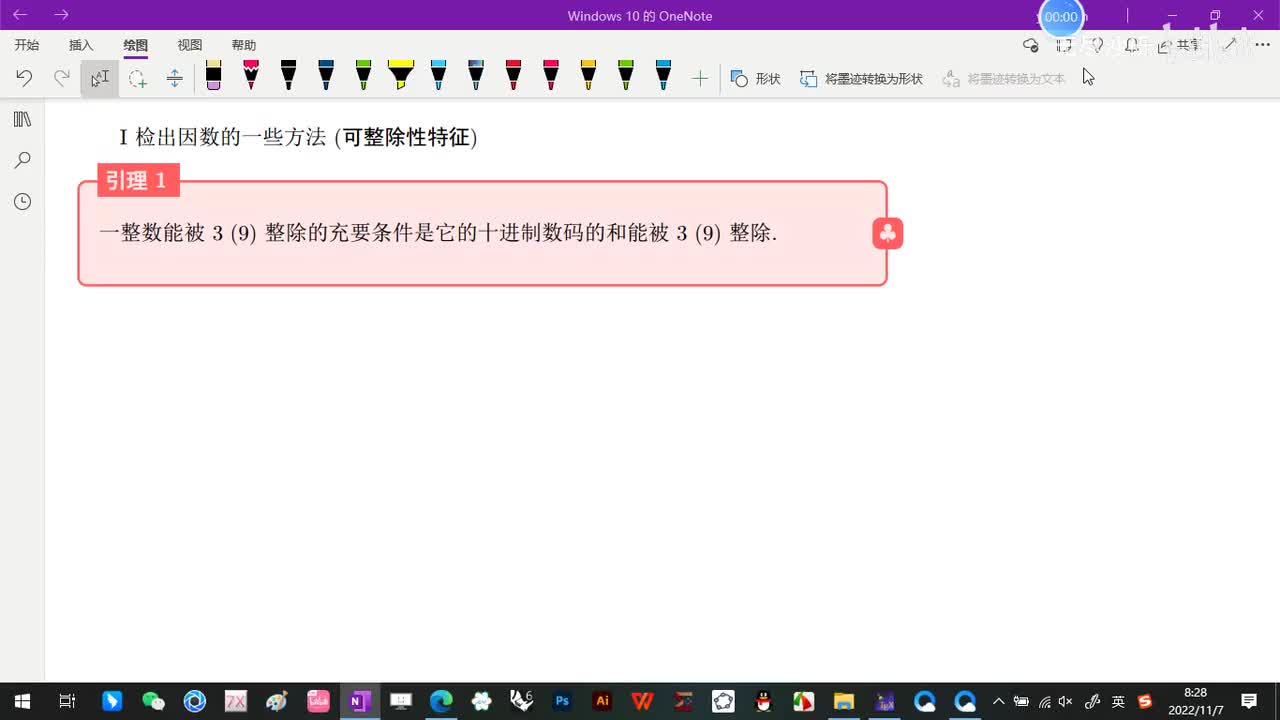Check the cloud sync status icon
This screenshot has width=1280, height=720.
(1031, 45)
